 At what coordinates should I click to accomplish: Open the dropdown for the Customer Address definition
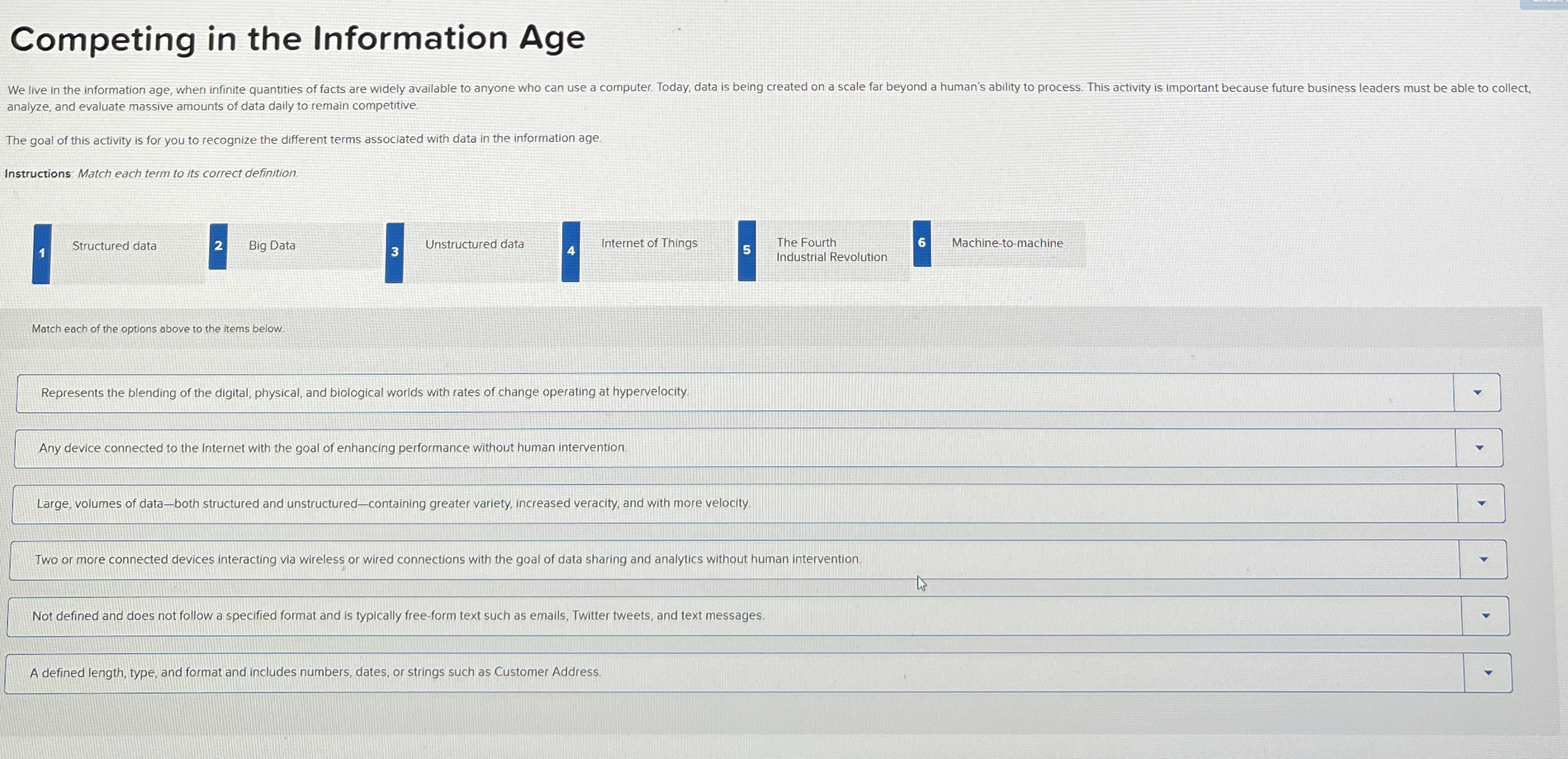click(x=1488, y=671)
